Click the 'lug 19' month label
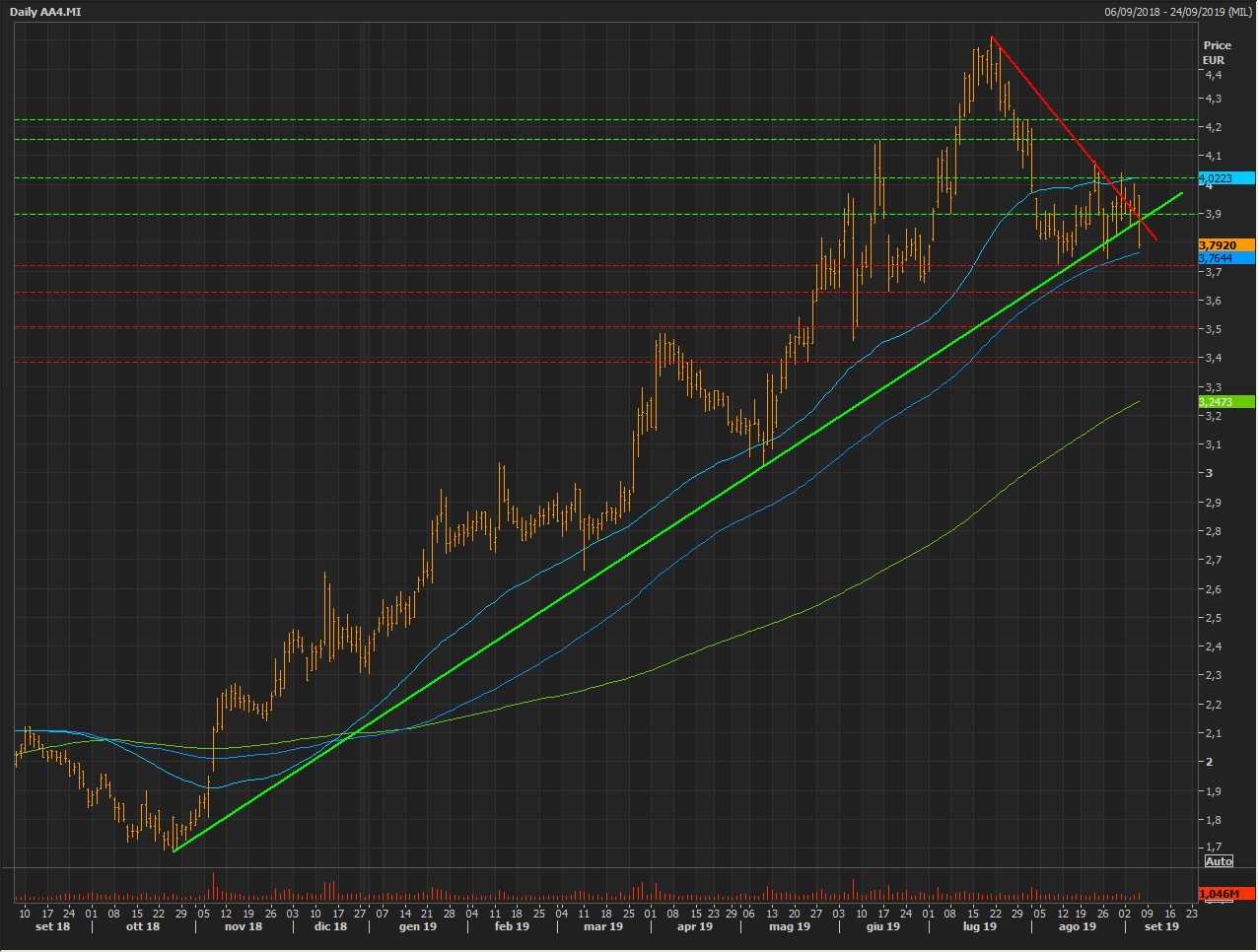The width and height of the screenshot is (1258, 952). [x=980, y=926]
